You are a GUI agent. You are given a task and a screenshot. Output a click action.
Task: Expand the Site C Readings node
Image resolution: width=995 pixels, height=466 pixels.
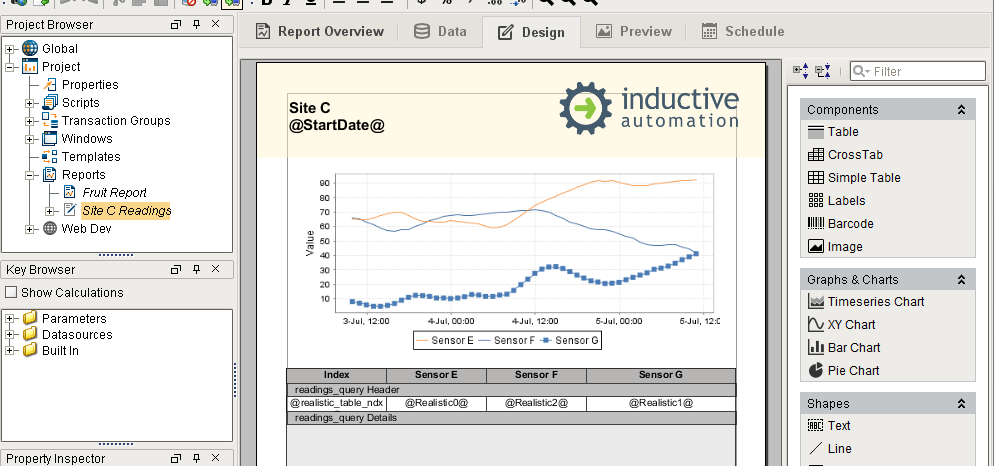51,211
